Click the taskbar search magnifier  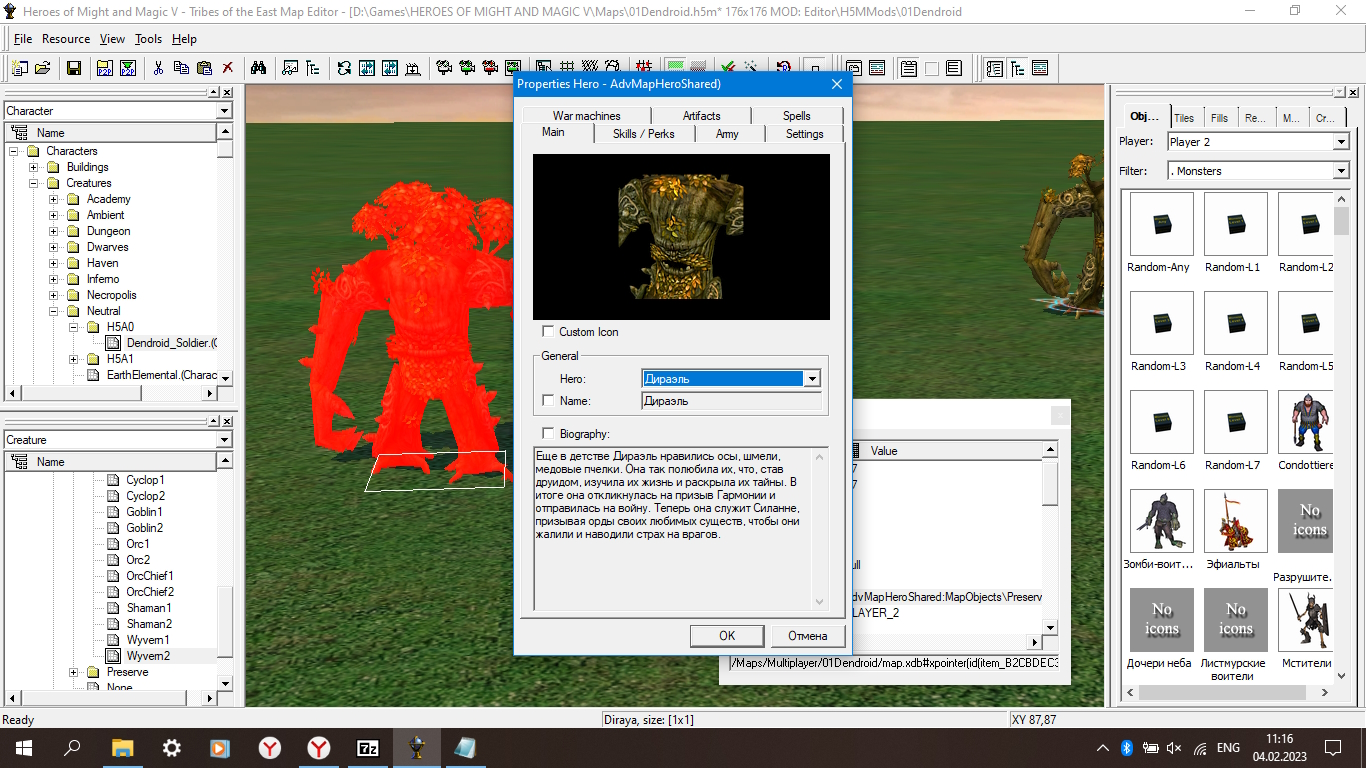[x=73, y=747]
